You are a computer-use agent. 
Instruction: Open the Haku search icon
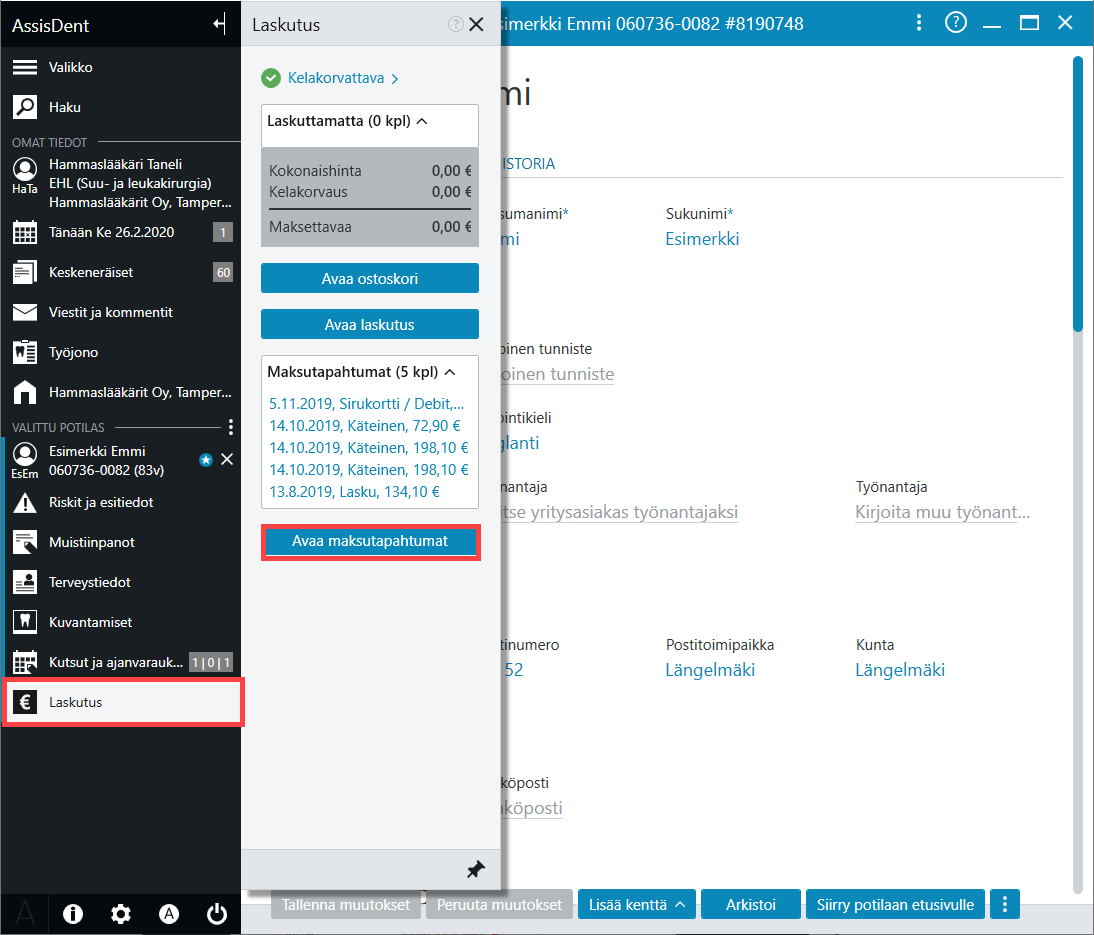pyautogui.click(x=25, y=107)
